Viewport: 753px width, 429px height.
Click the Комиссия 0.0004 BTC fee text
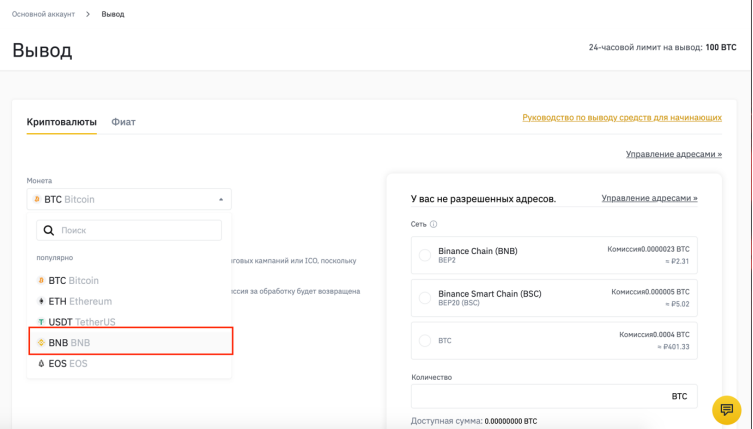654,335
